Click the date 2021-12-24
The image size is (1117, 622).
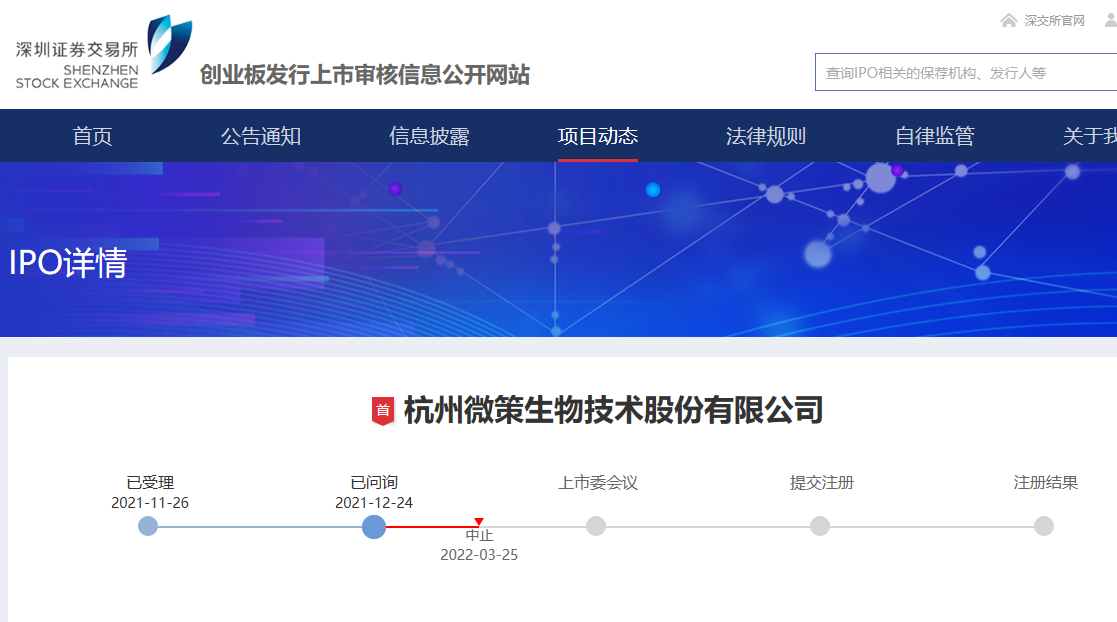[374, 503]
